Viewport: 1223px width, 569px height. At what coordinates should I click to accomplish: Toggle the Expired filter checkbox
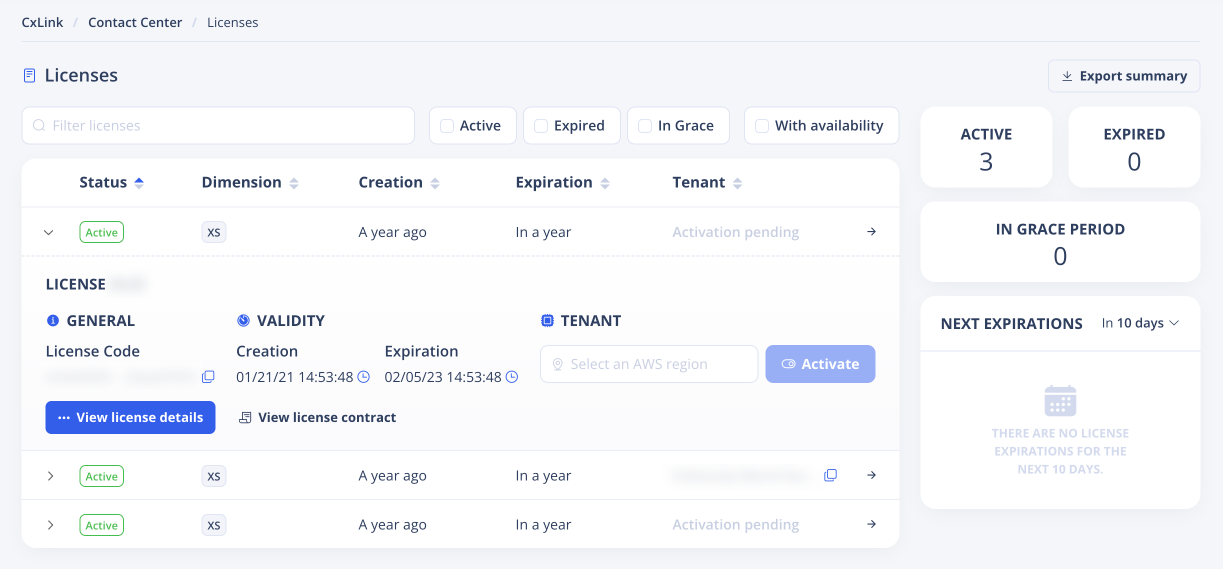pyautogui.click(x=541, y=126)
